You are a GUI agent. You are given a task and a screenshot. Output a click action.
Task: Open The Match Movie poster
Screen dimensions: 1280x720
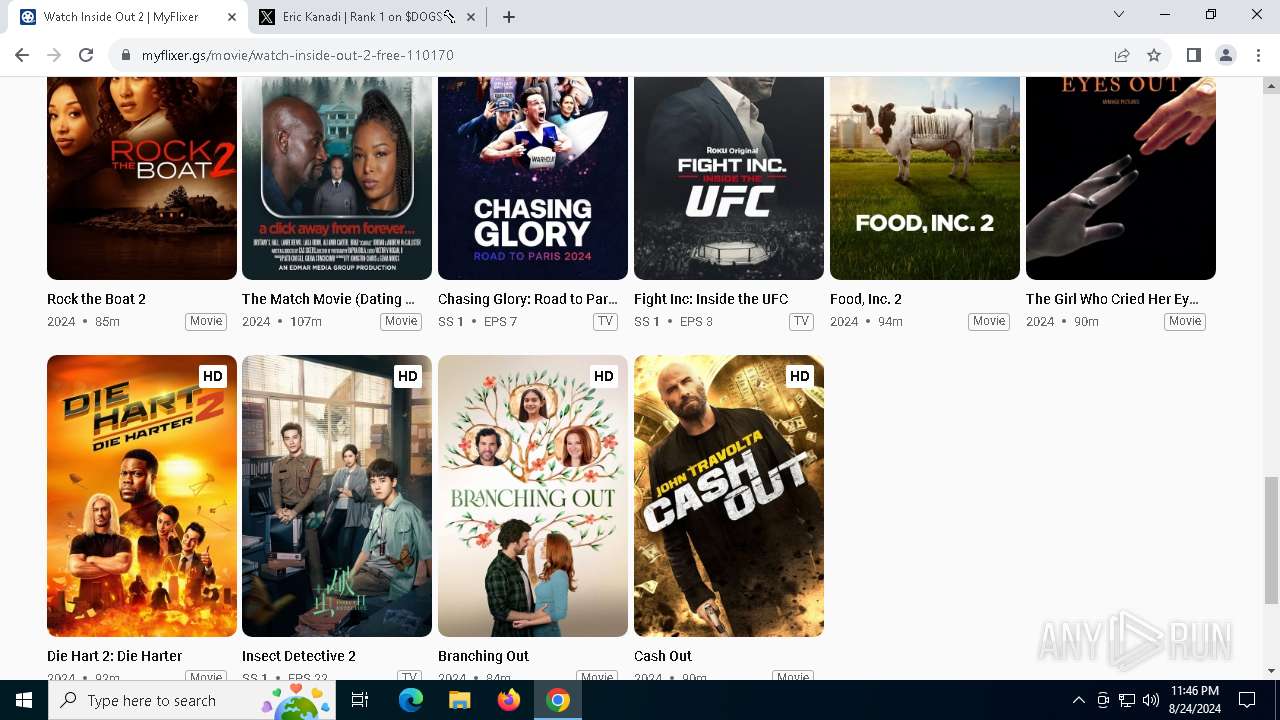[x=337, y=178]
